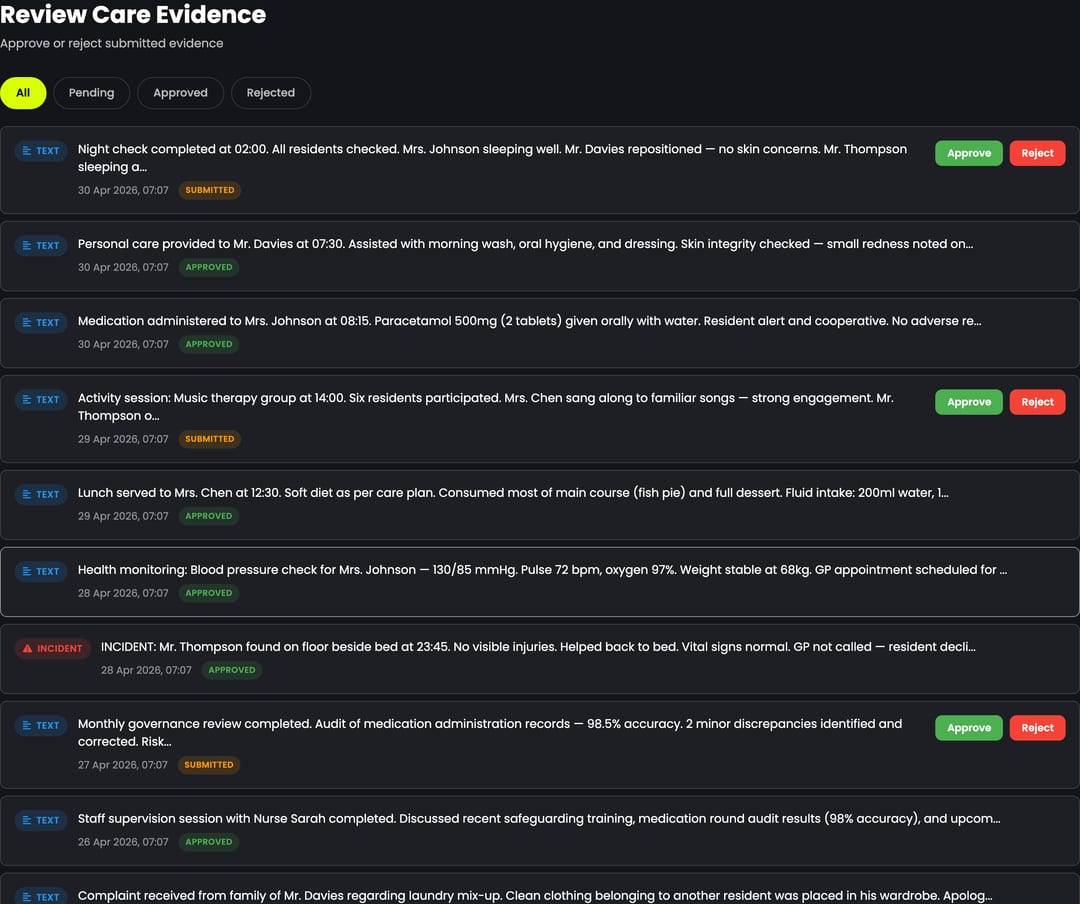Viewport: 1080px width, 904px height.
Task: Approve the Night check evidence entry
Action: point(968,153)
